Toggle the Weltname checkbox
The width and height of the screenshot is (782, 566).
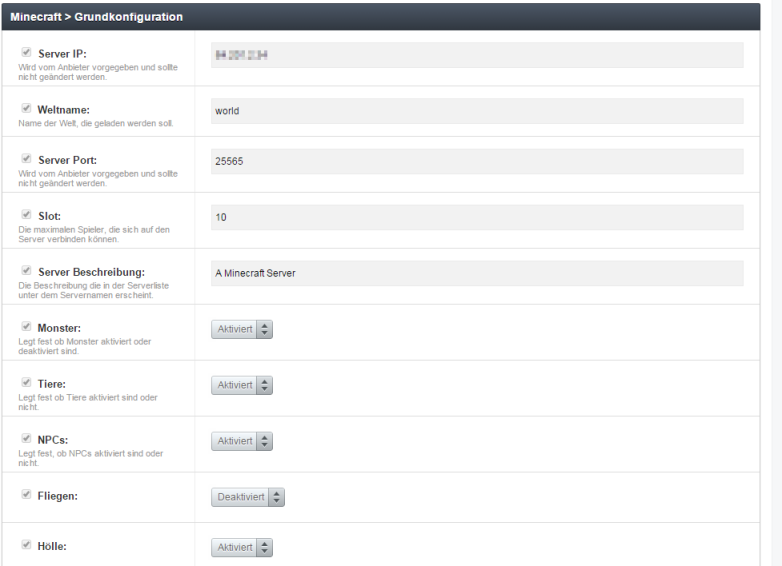pyautogui.click(x=26, y=108)
